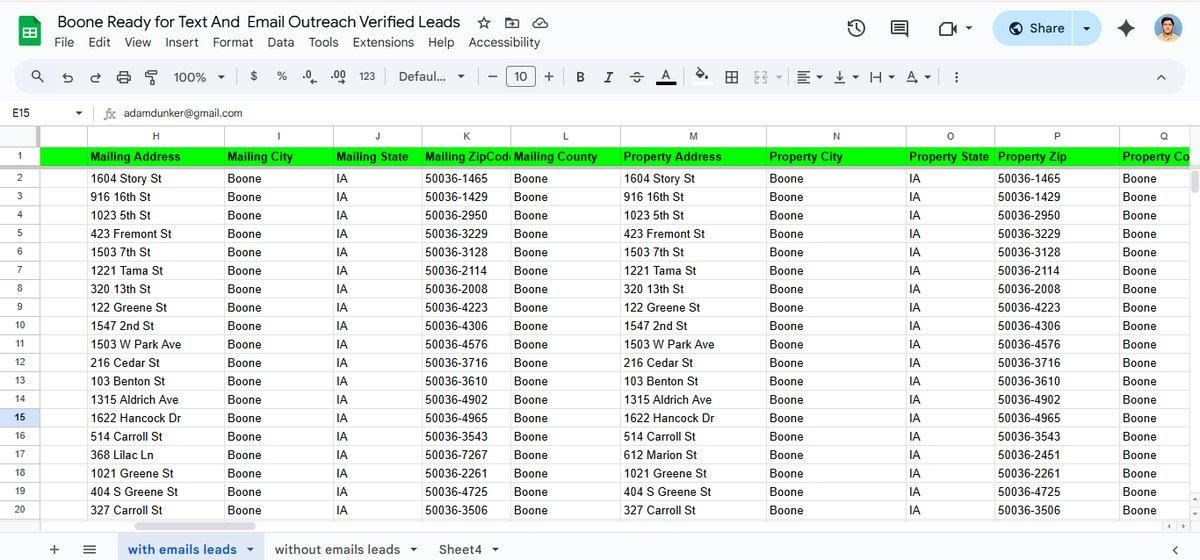The width and height of the screenshot is (1200, 560).
Task: Print the spreadsheet
Action: tap(124, 77)
